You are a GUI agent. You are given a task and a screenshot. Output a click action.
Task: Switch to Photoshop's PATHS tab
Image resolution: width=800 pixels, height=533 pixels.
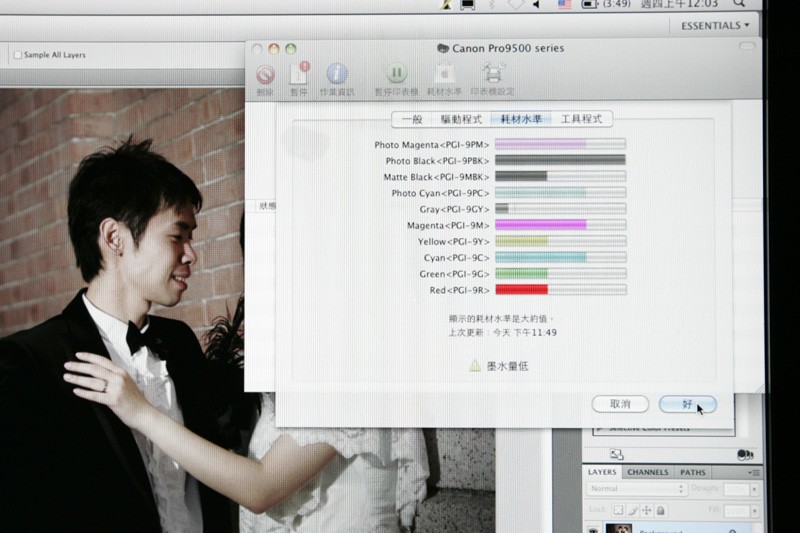coord(692,472)
